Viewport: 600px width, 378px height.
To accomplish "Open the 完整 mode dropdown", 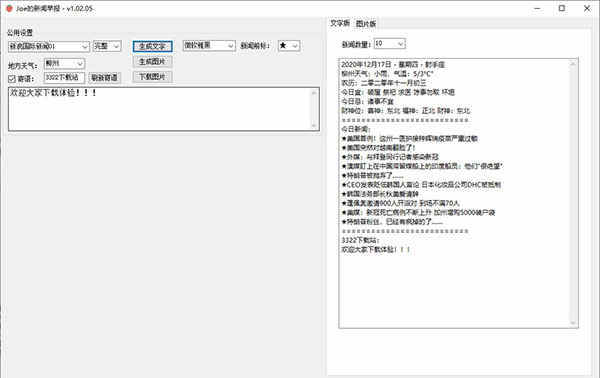I will coord(107,46).
